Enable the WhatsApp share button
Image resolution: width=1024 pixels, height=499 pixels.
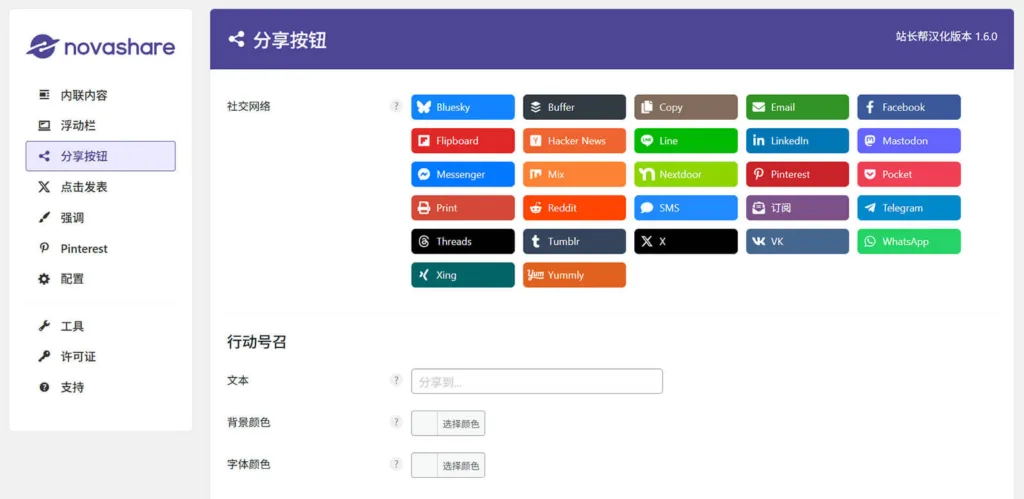click(x=908, y=241)
